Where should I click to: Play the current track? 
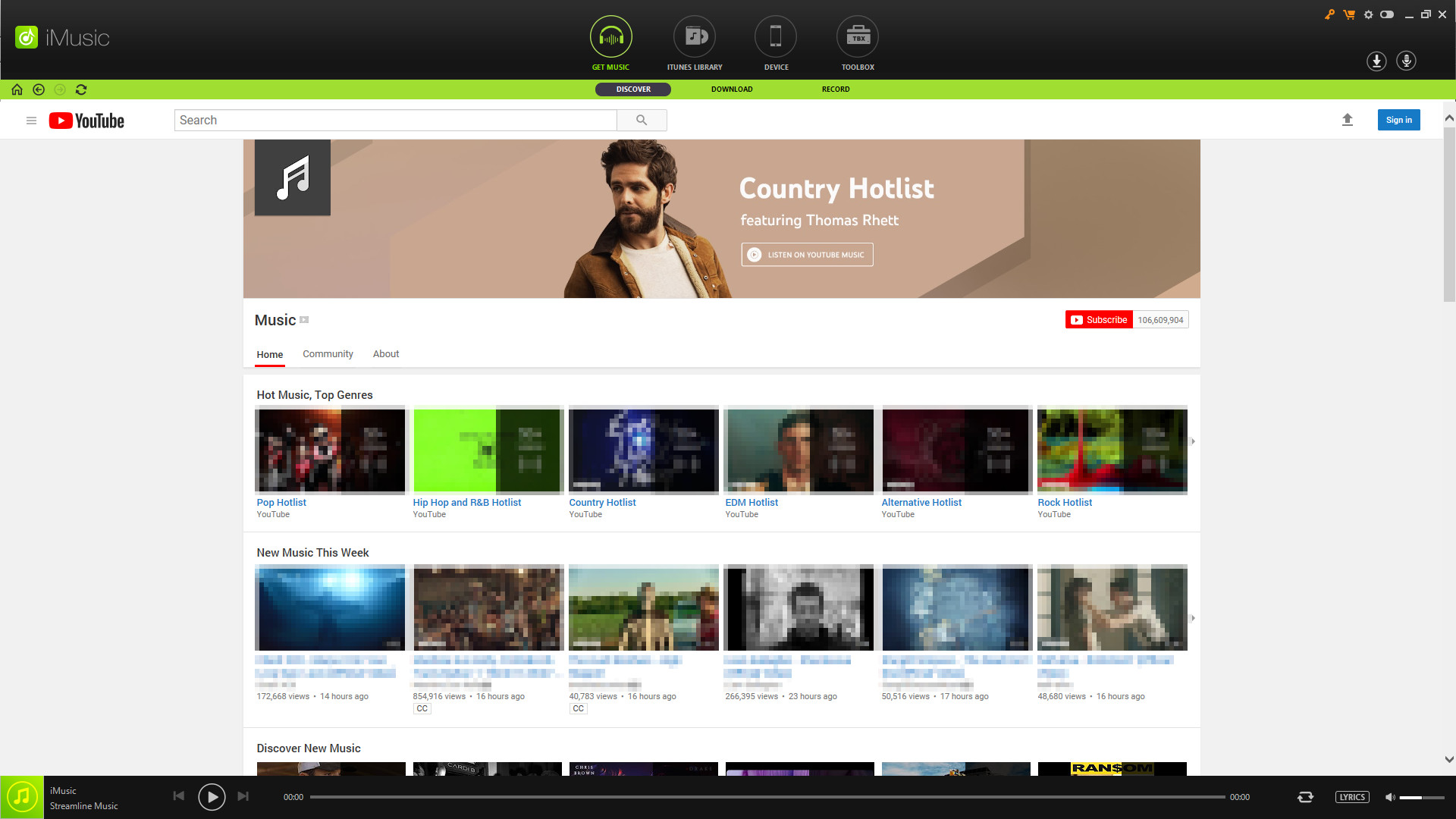212,796
